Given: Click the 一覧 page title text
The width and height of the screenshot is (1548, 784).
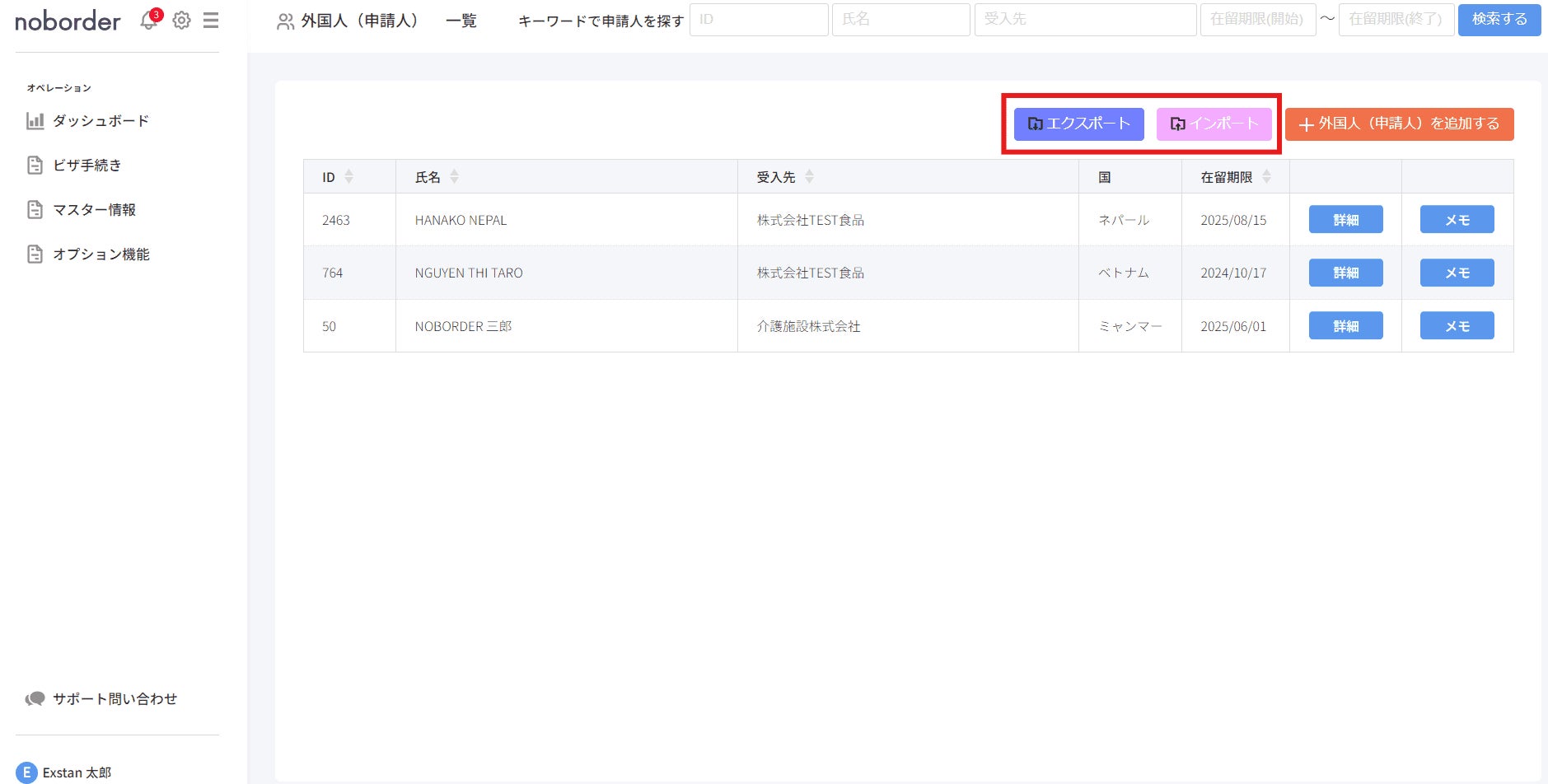Looking at the screenshot, I should pos(461,21).
